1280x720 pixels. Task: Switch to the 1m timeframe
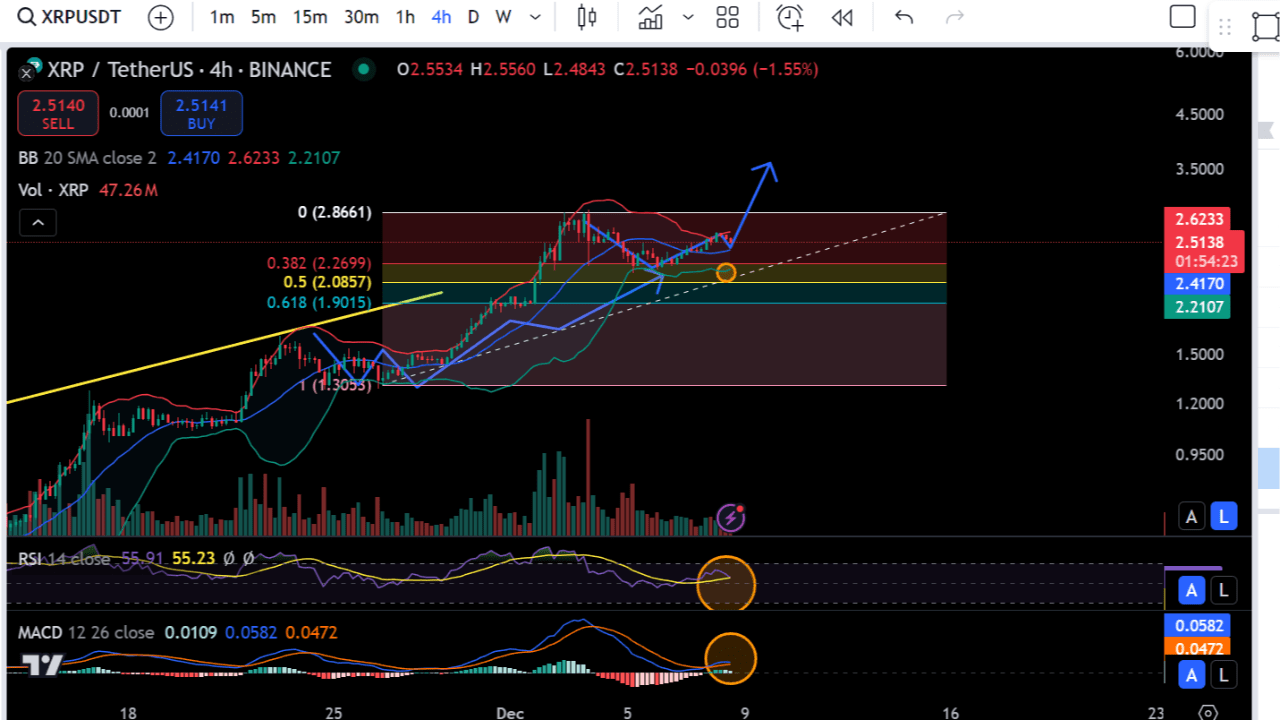pos(222,17)
